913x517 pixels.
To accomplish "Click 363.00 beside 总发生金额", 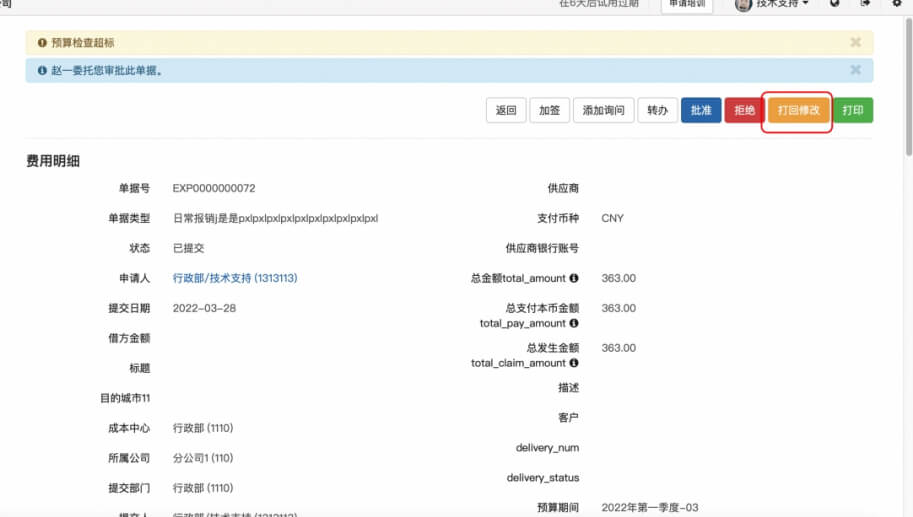I will [618, 348].
